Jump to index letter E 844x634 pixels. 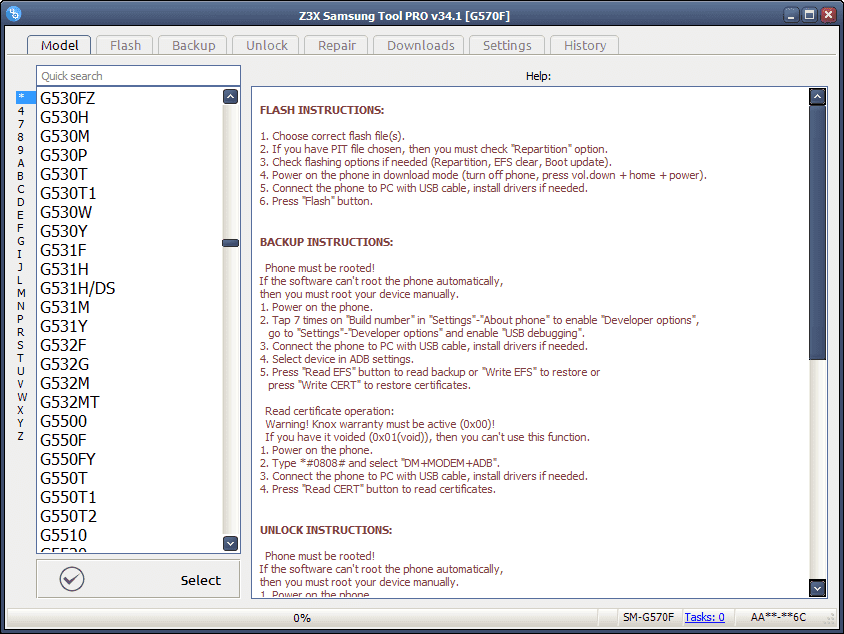(20, 215)
